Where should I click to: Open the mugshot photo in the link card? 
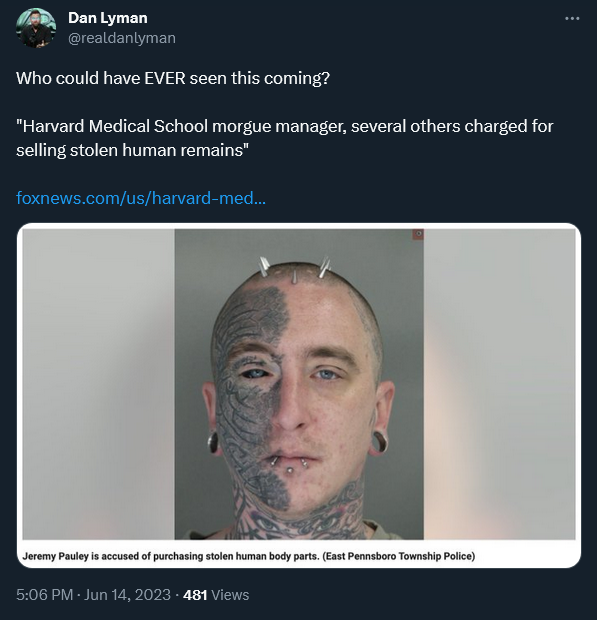coord(299,384)
